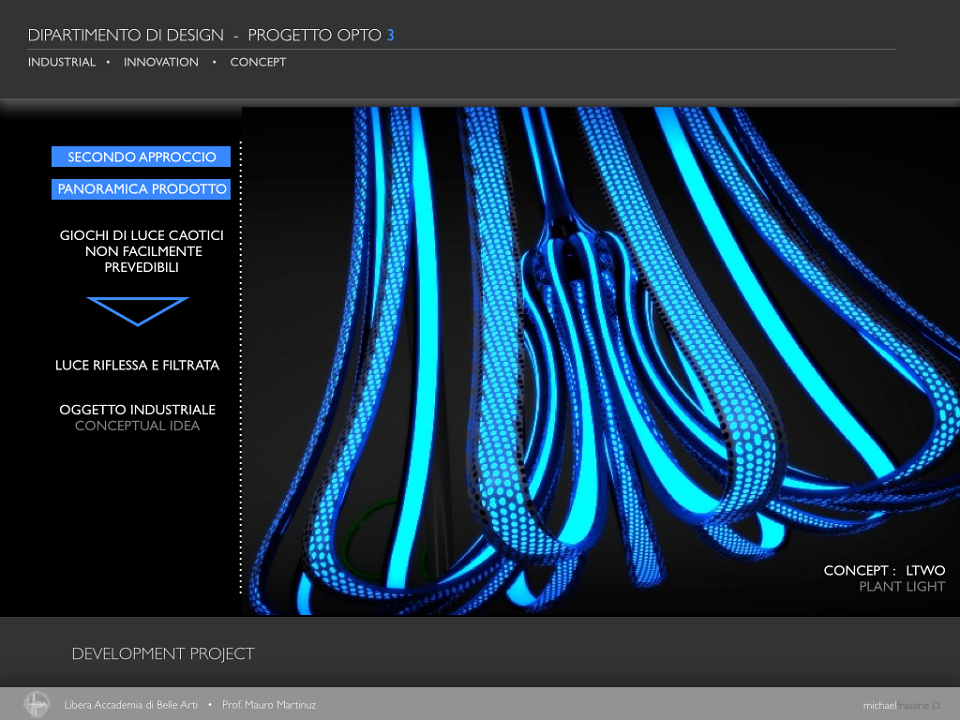
Task: Click the GIOCHI DI LUCE CAOTICI text
Action: pyautogui.click(x=141, y=235)
